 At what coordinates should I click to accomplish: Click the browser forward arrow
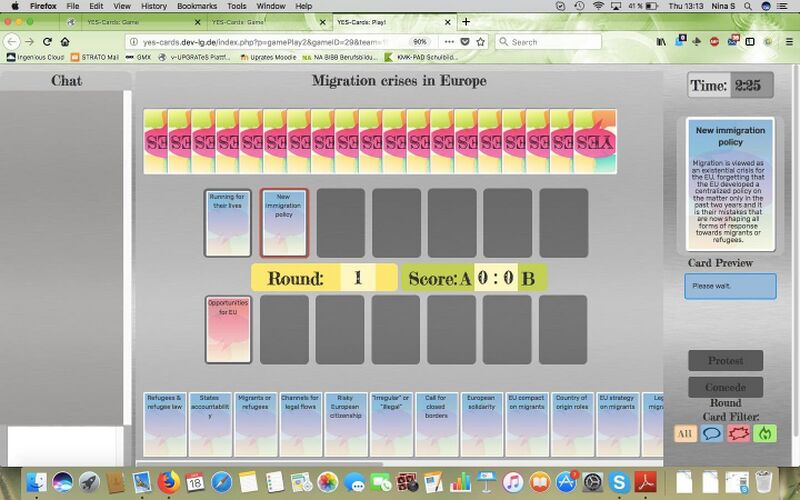pyautogui.click(x=30, y=42)
